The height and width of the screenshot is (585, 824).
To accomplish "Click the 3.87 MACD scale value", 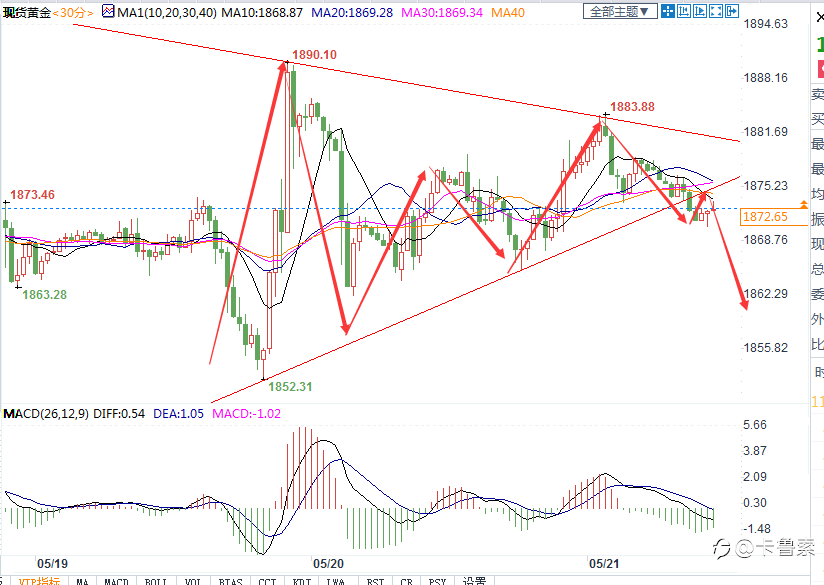I will tap(755, 450).
